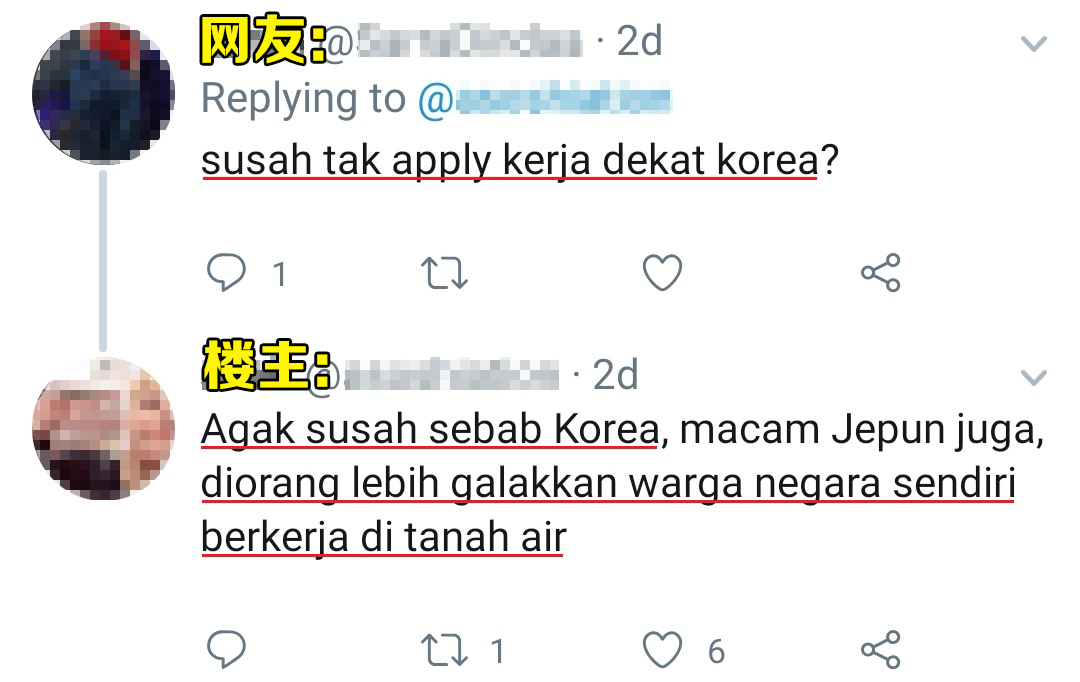The height and width of the screenshot is (682, 1080).
Task: Like the 'susah tak apply kerja' tweet
Action: 662,273
